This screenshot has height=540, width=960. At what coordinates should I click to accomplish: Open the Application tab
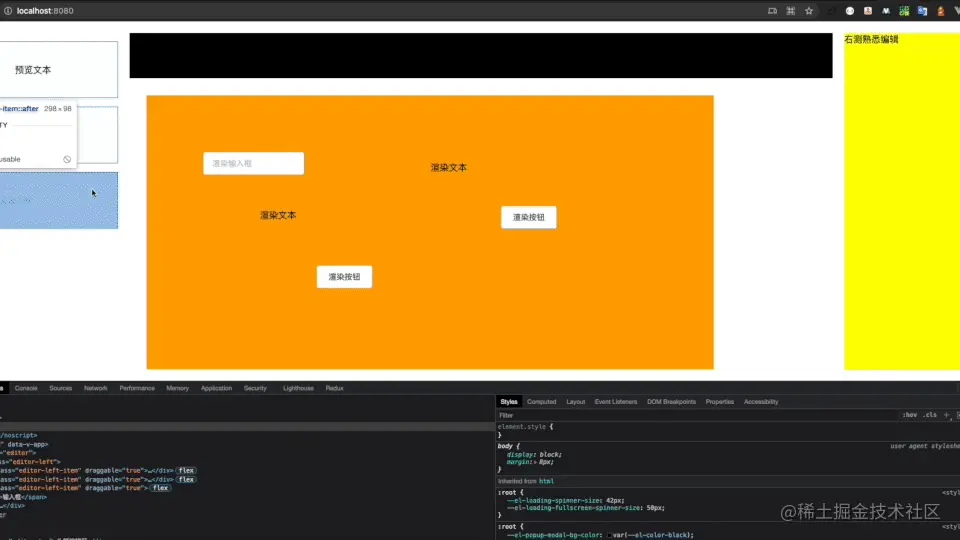[x=216, y=388]
